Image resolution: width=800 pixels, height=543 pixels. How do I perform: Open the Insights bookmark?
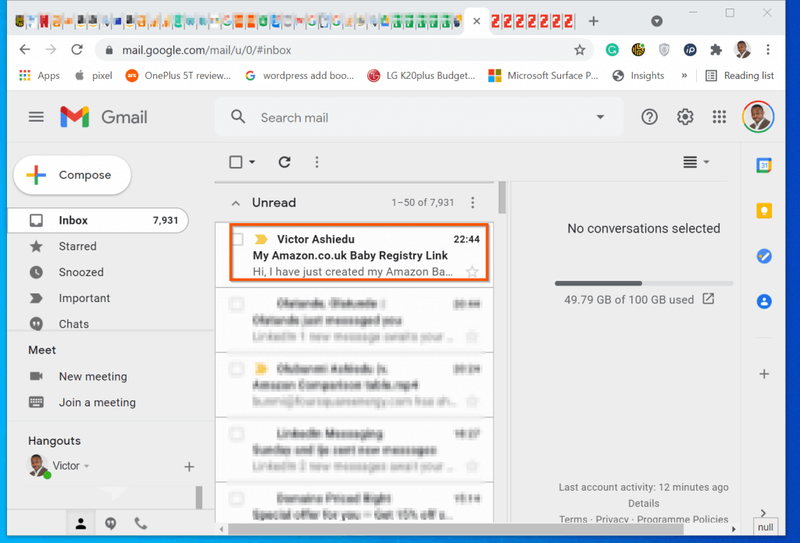tap(638, 76)
